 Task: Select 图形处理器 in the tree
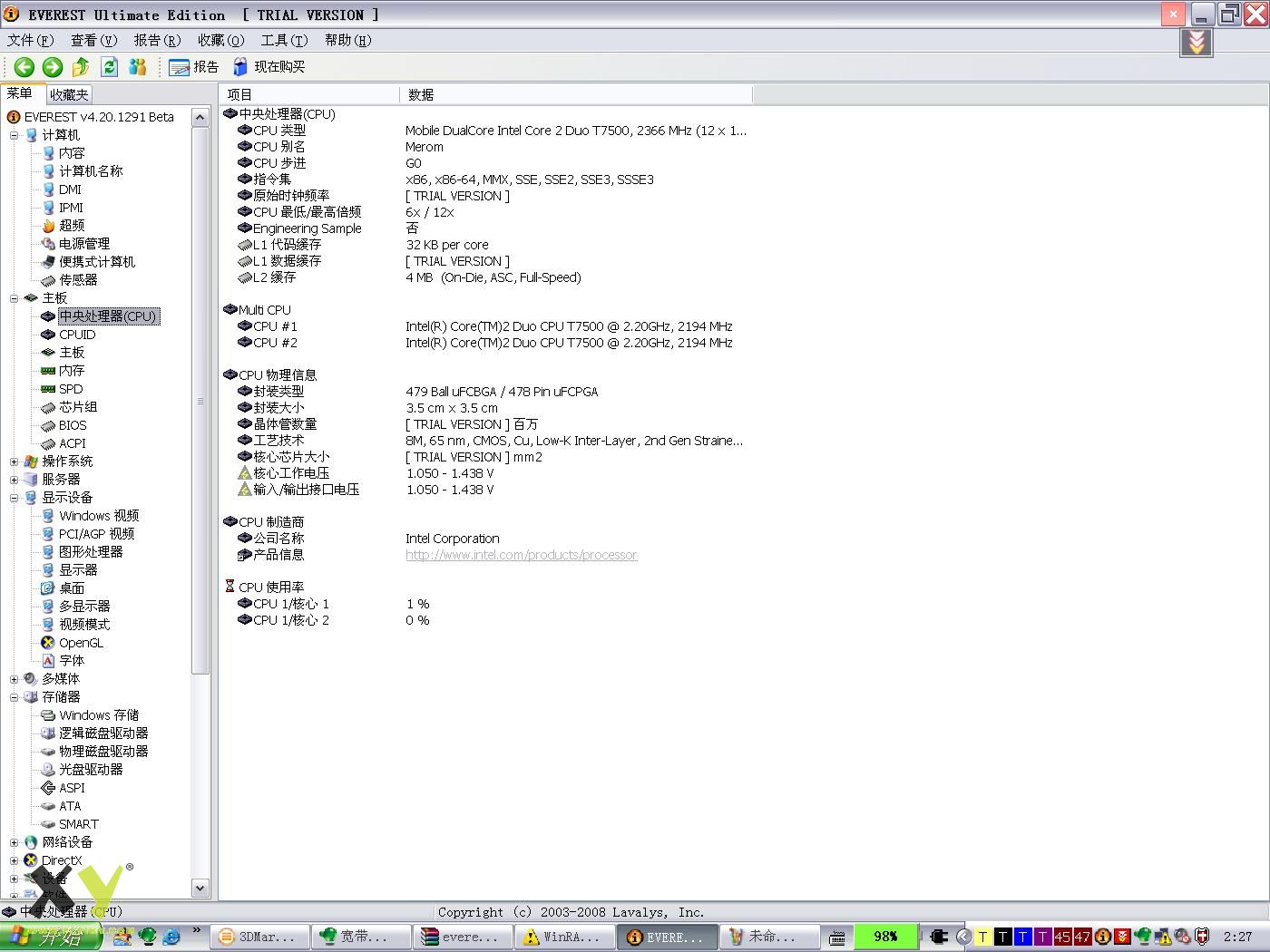91,552
